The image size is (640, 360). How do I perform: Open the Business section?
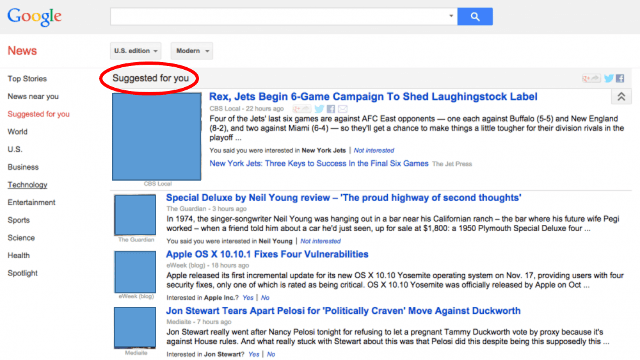(x=23, y=167)
